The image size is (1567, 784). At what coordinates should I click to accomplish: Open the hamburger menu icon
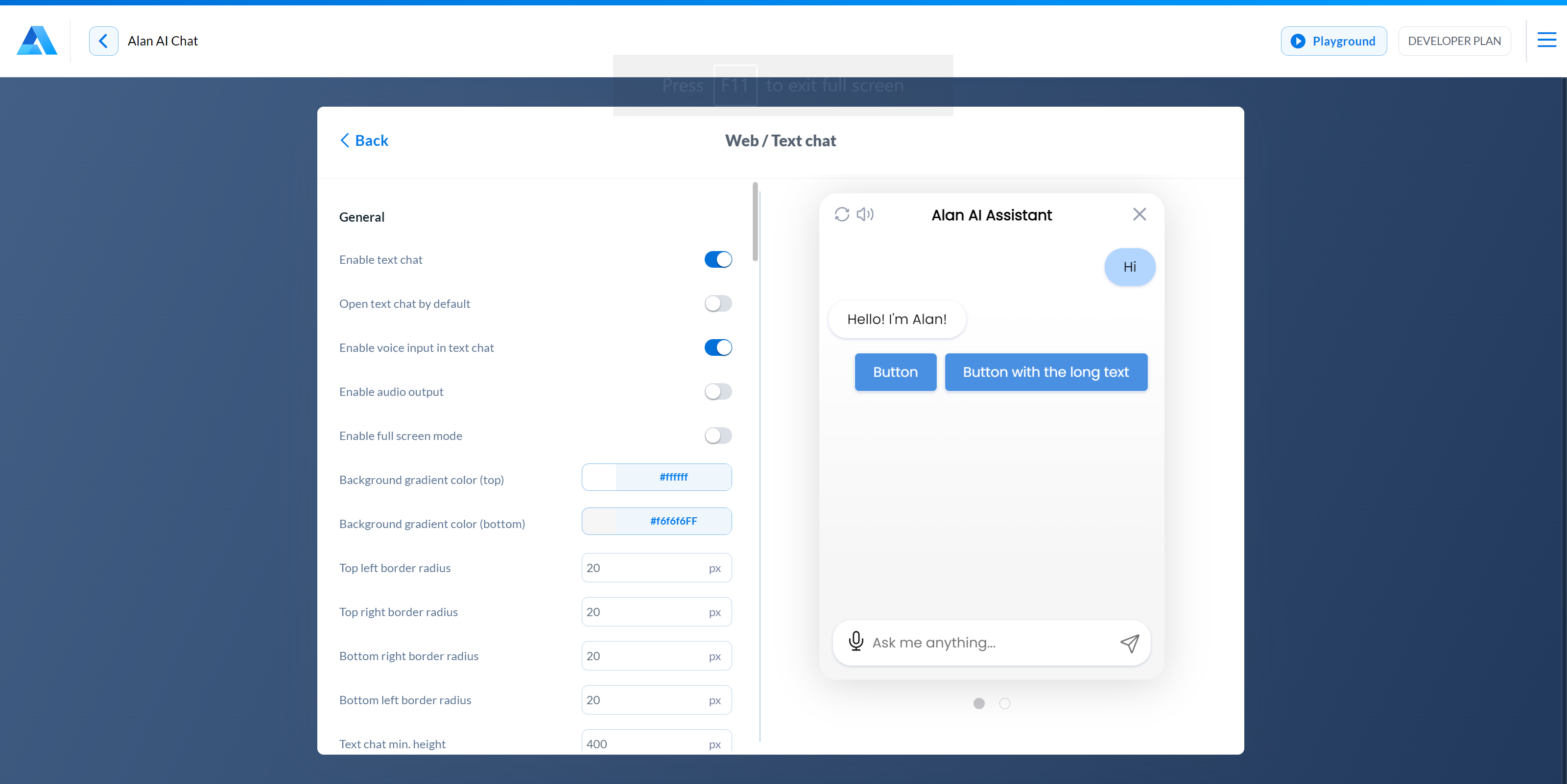[x=1546, y=41]
